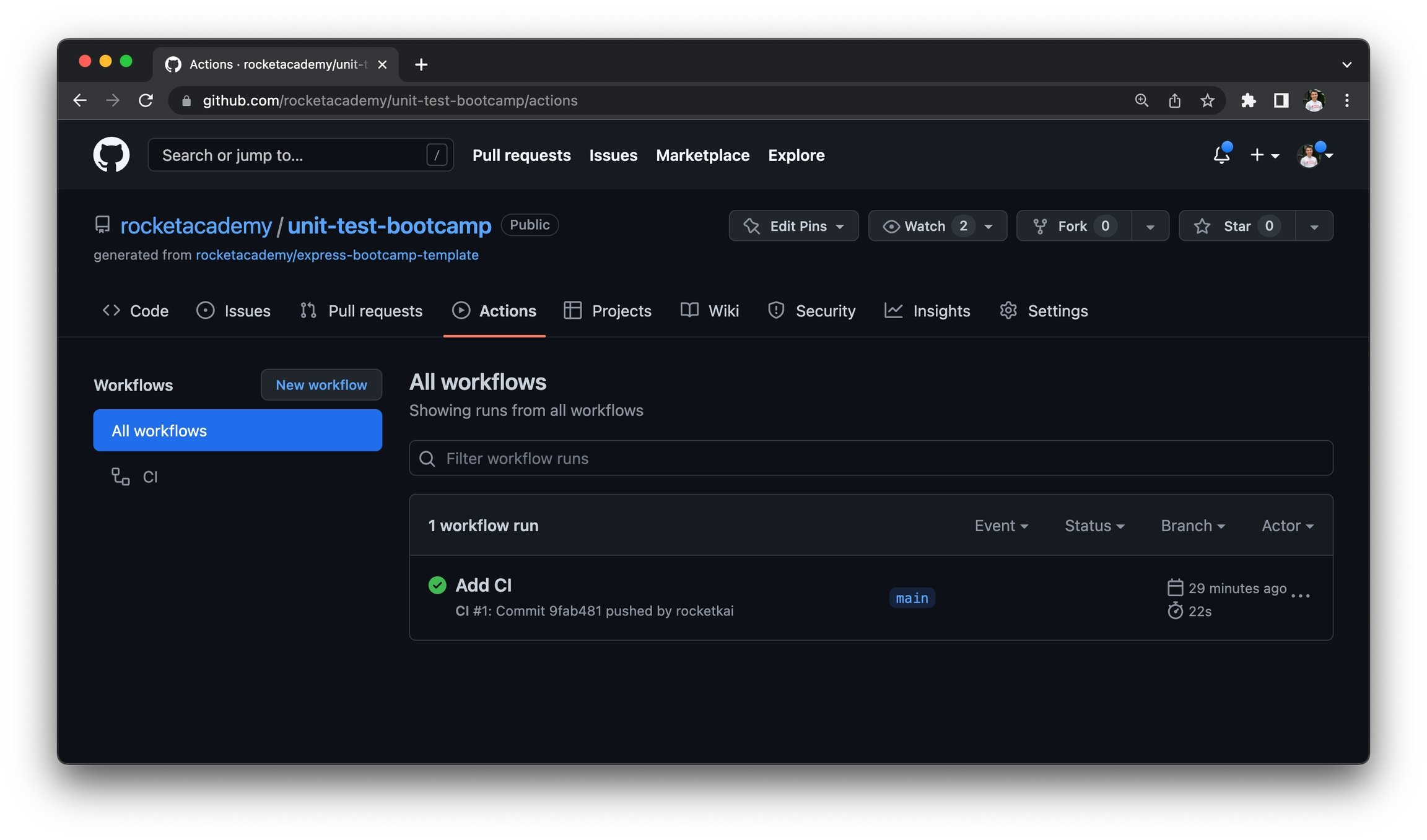
Task: Click Edit Pins button
Action: (793, 226)
